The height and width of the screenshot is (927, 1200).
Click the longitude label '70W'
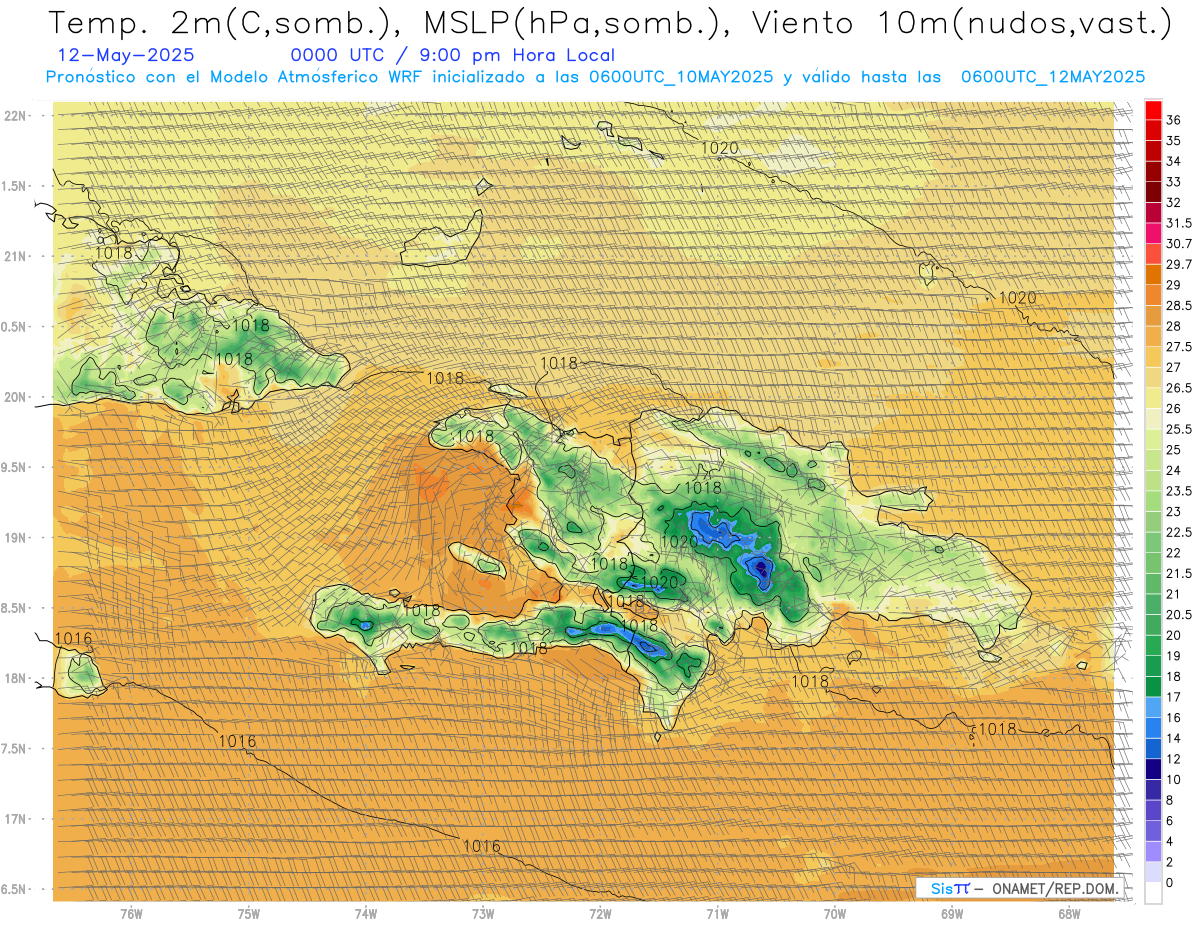835,913
